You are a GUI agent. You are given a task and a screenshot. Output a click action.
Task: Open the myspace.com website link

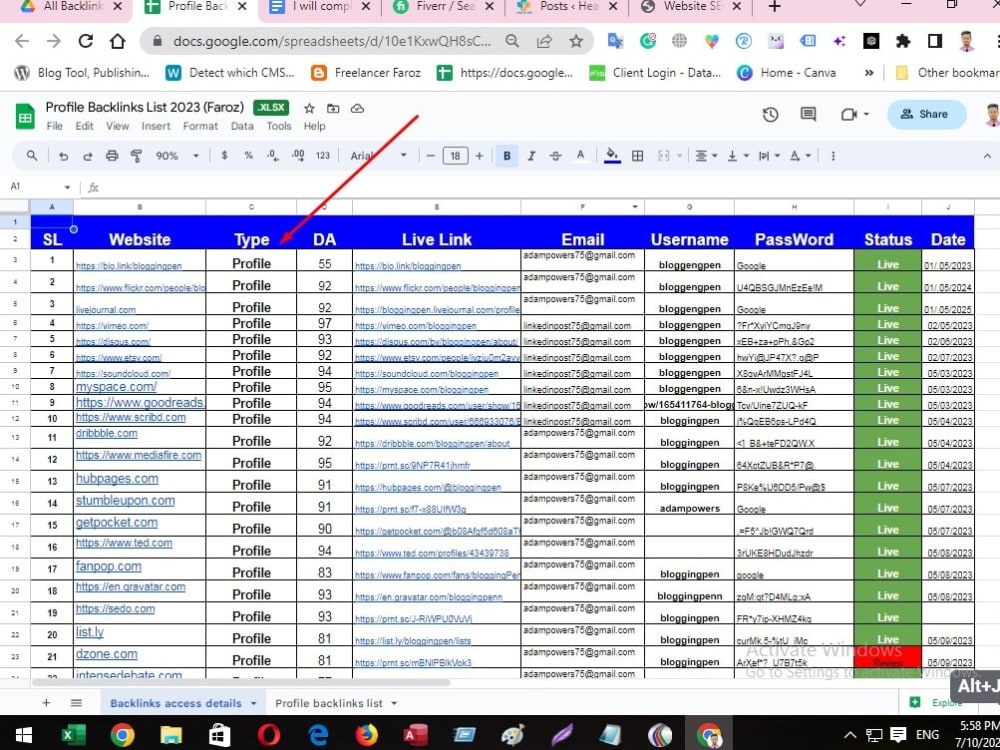[116, 386]
